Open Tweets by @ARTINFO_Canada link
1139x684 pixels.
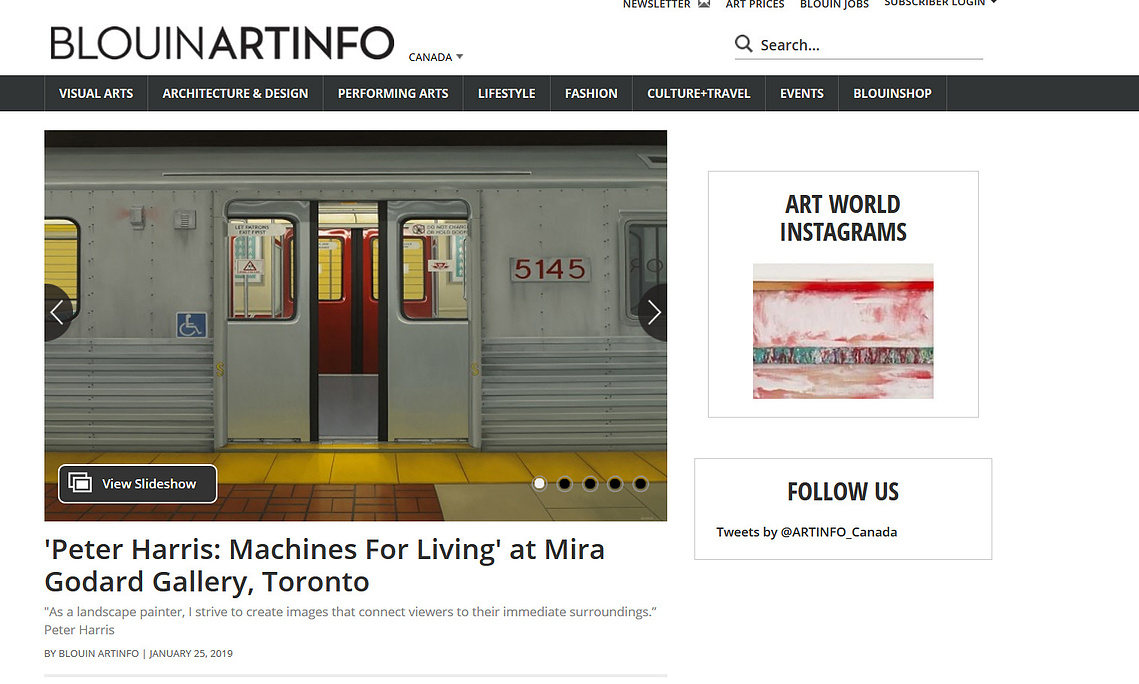click(806, 532)
